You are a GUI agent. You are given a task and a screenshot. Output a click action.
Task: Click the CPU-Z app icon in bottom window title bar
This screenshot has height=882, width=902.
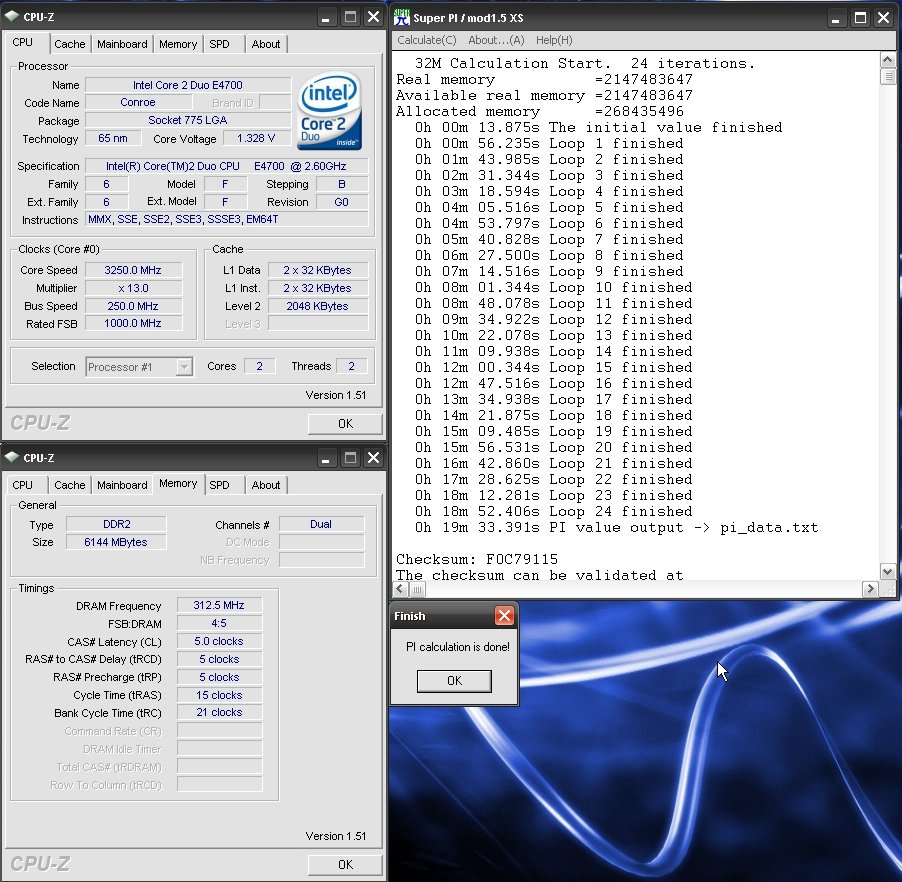point(12,457)
